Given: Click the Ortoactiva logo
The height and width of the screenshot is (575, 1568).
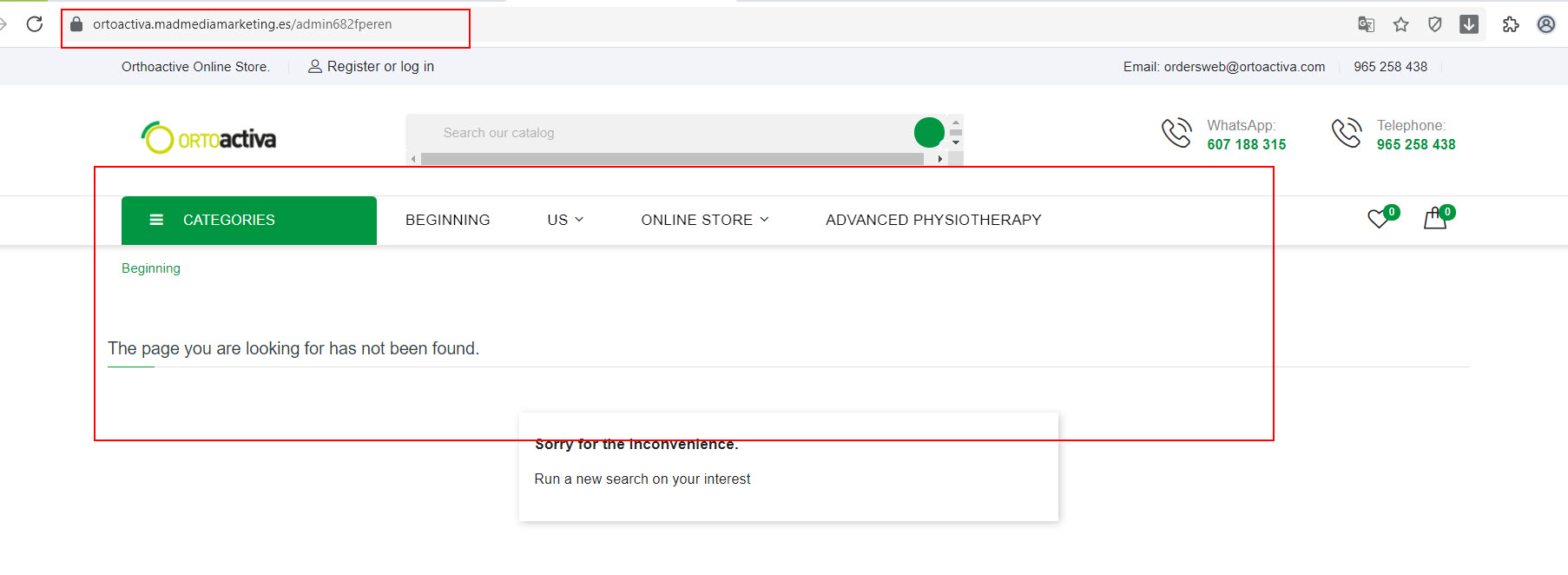Looking at the screenshot, I should [208, 138].
